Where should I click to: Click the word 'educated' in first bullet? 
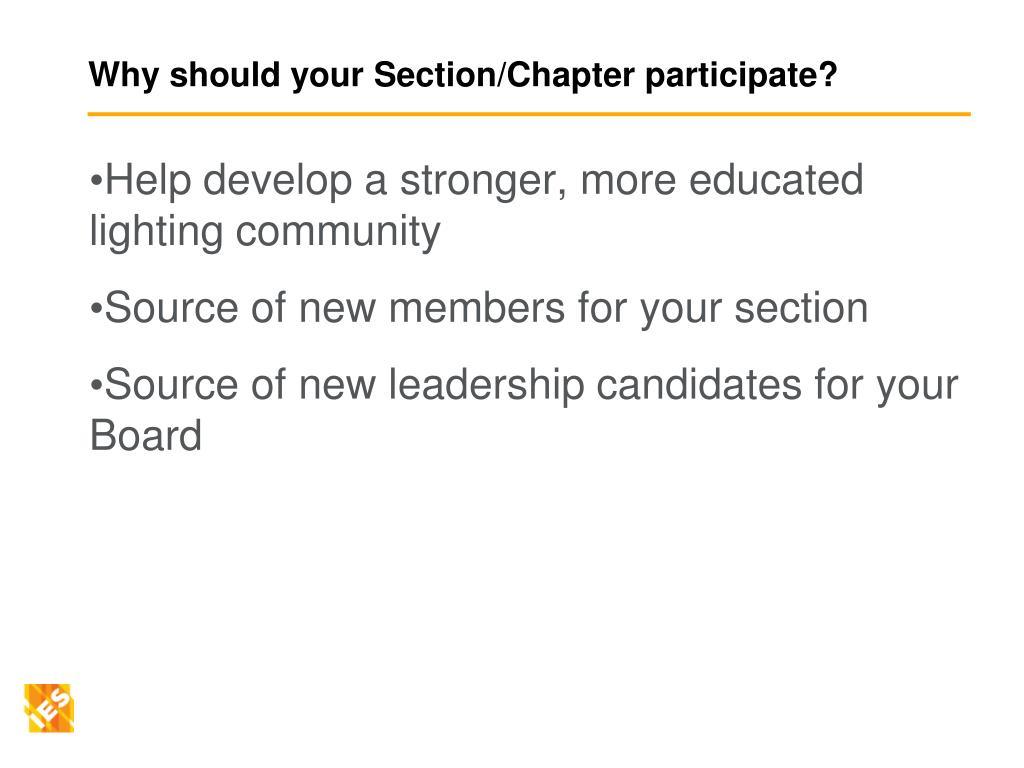(x=776, y=180)
